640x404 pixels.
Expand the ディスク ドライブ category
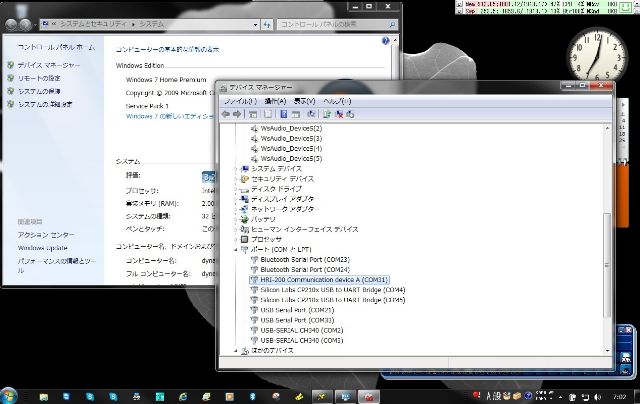tap(236, 188)
